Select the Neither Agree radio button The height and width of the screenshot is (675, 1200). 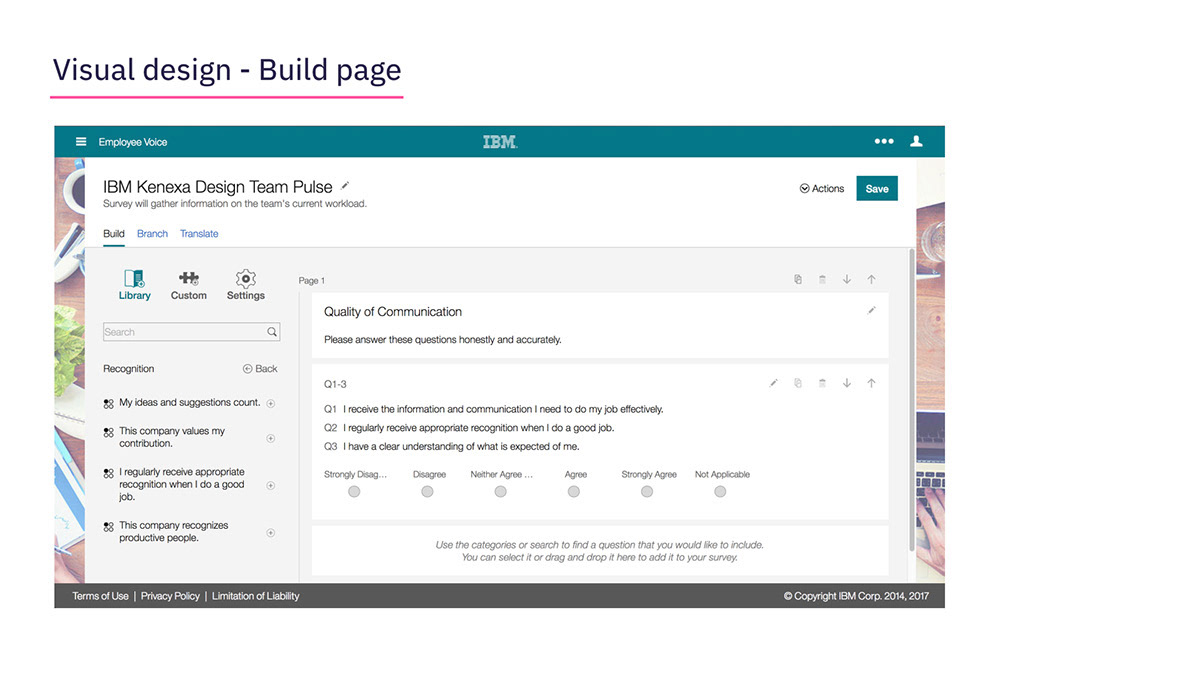[x=500, y=492]
